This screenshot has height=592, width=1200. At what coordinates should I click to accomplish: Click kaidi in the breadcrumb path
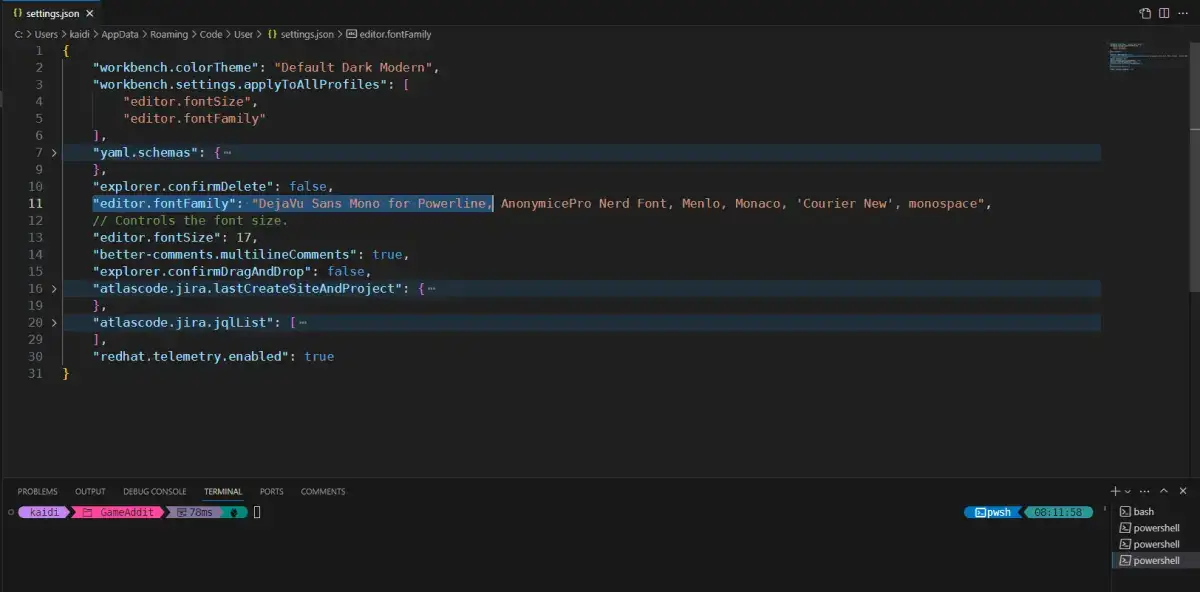pyautogui.click(x=78, y=33)
